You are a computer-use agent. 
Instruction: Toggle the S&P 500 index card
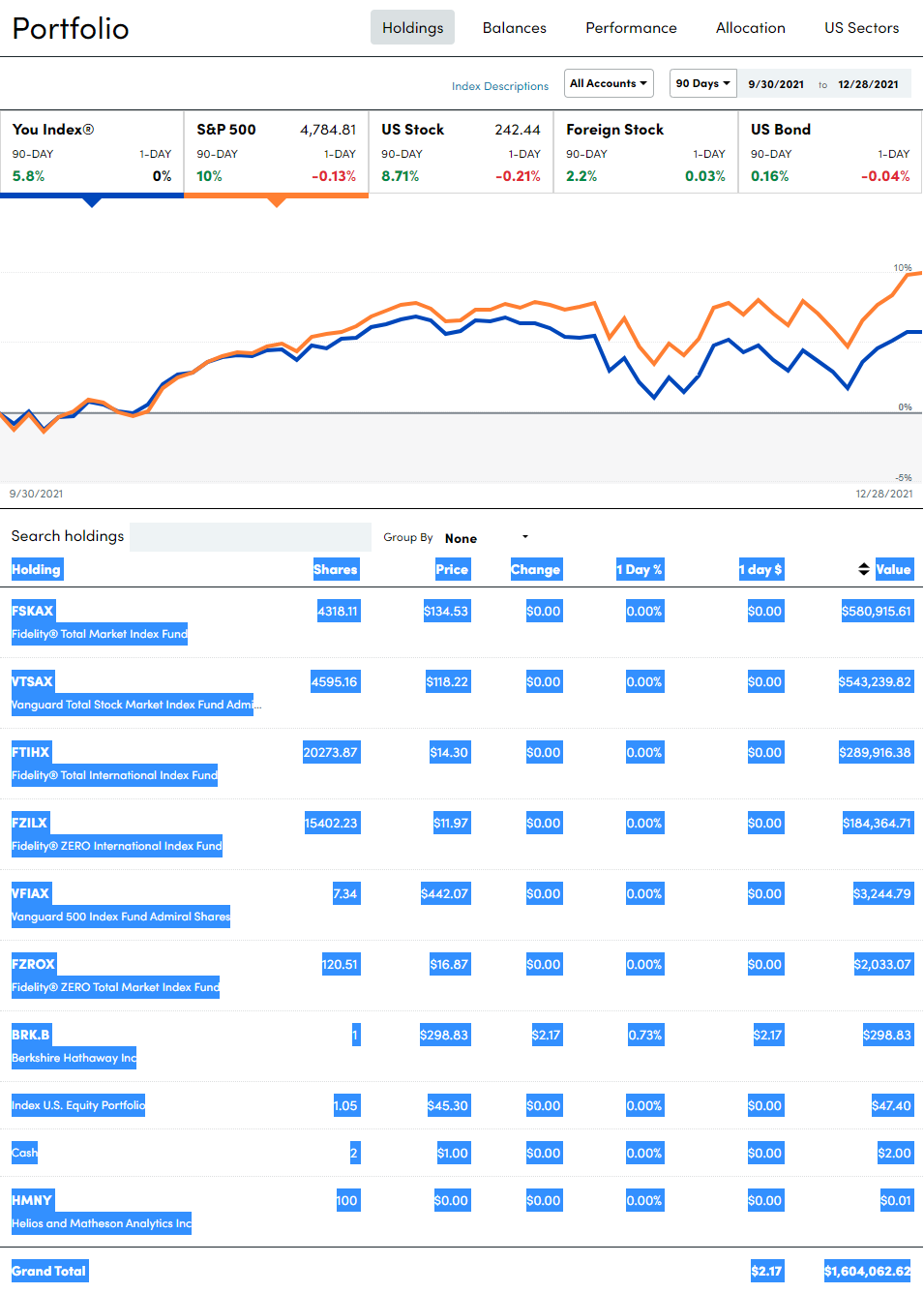point(276,153)
